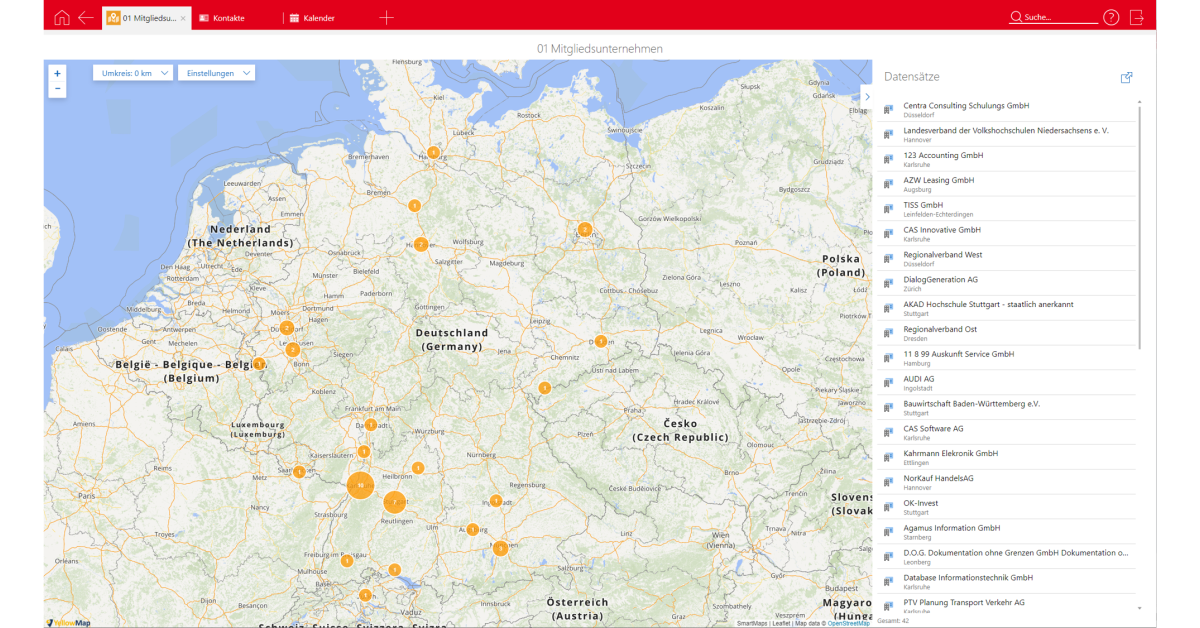Select CAS Software AG record

1007,432
